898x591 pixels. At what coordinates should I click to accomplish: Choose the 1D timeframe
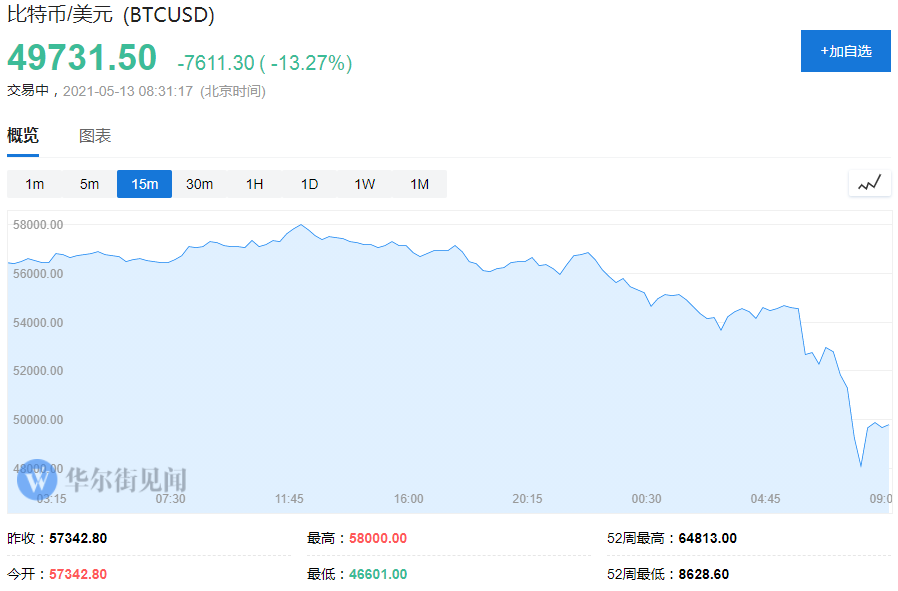point(309,184)
